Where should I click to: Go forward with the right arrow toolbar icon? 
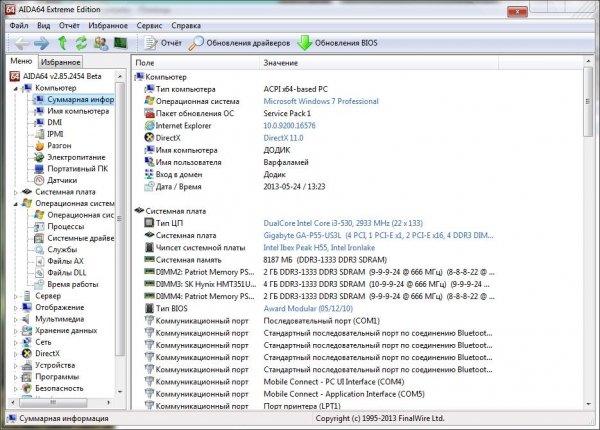point(41,43)
